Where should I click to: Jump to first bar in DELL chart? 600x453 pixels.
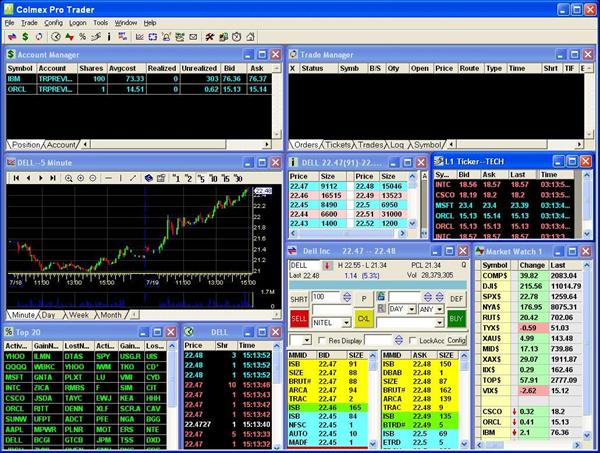tap(16, 178)
